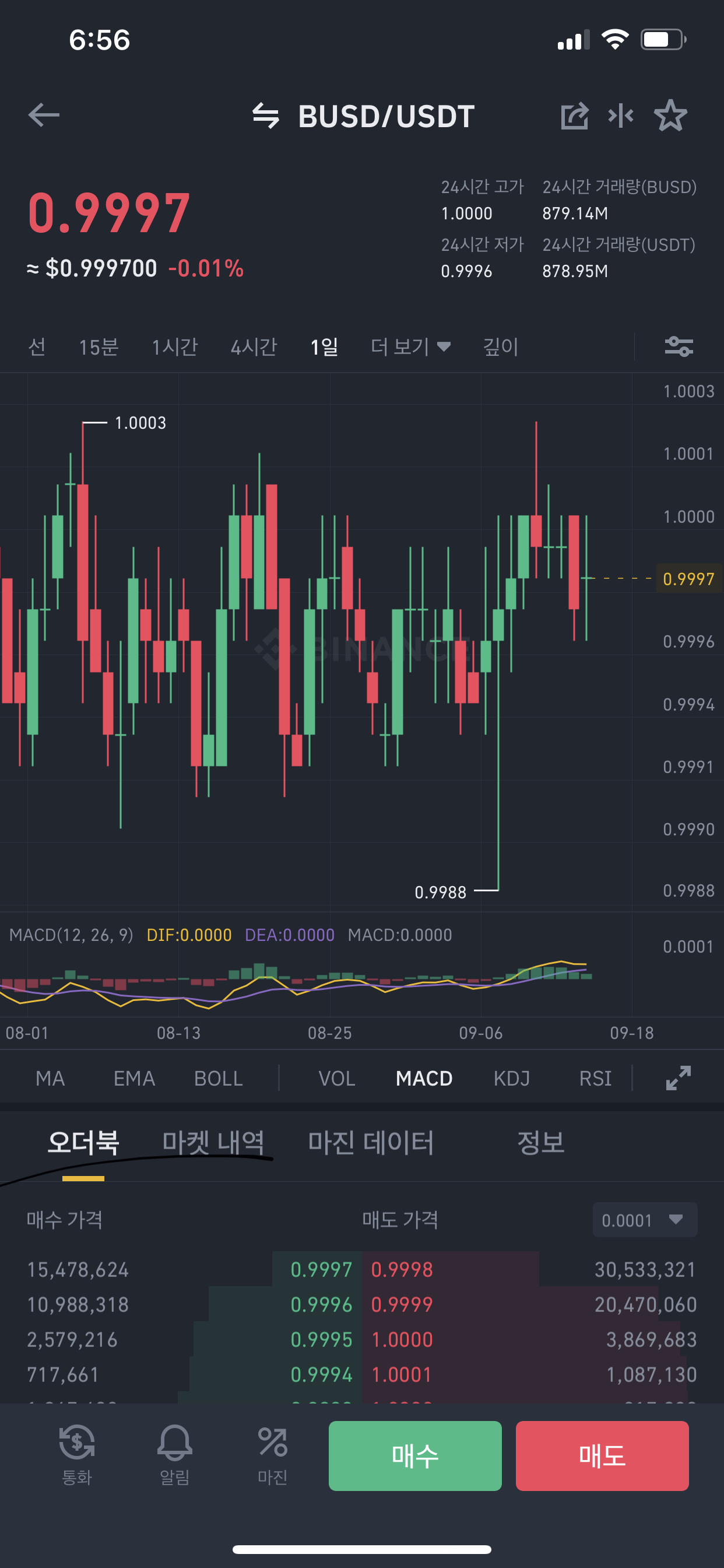Open the 정보 info tab
Viewport: 724px width, 1568px height.
point(540,1143)
